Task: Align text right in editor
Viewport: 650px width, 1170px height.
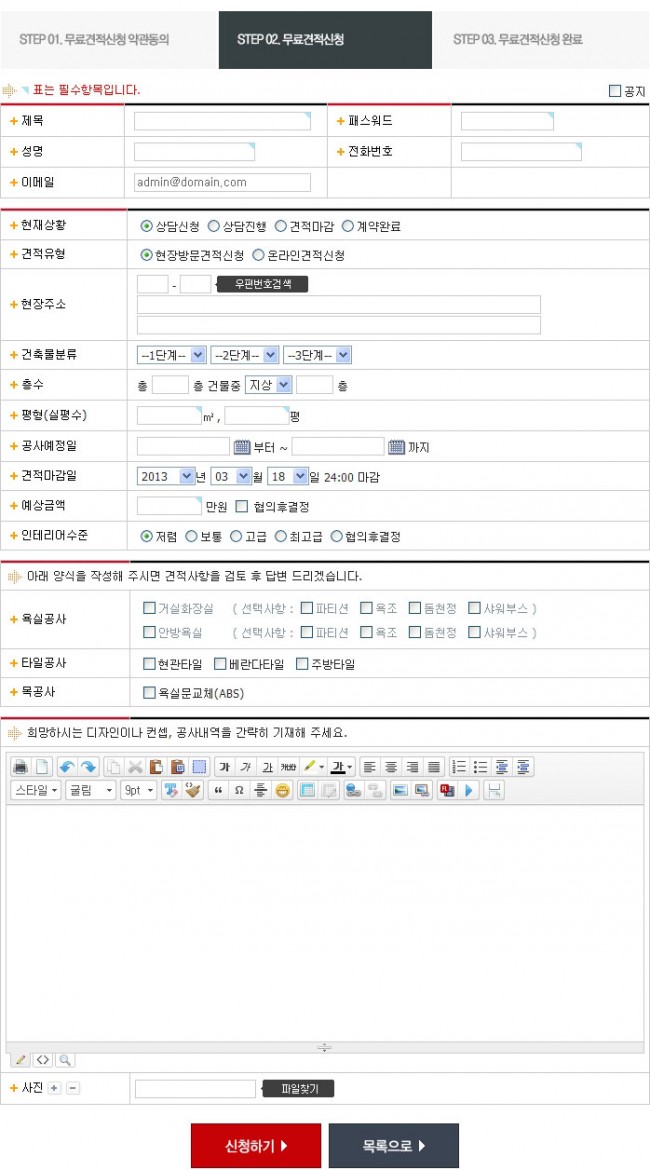Action: coord(412,766)
